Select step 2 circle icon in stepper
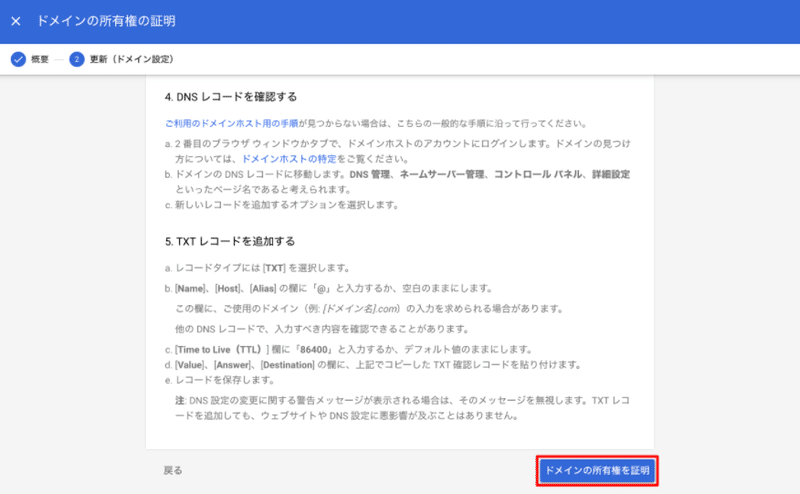800x494 pixels. [x=77, y=59]
